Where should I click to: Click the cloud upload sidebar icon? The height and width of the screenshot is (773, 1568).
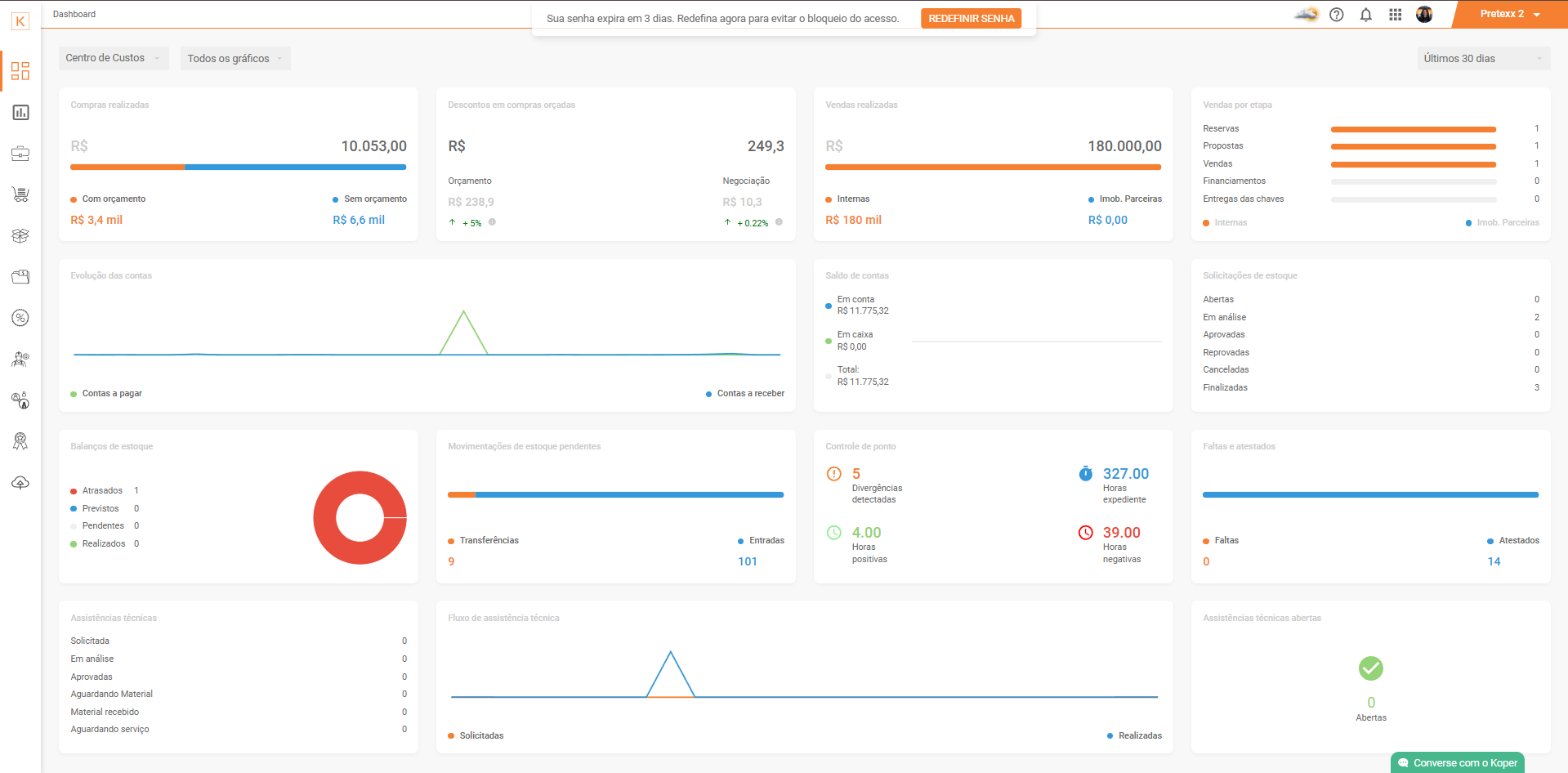20,482
